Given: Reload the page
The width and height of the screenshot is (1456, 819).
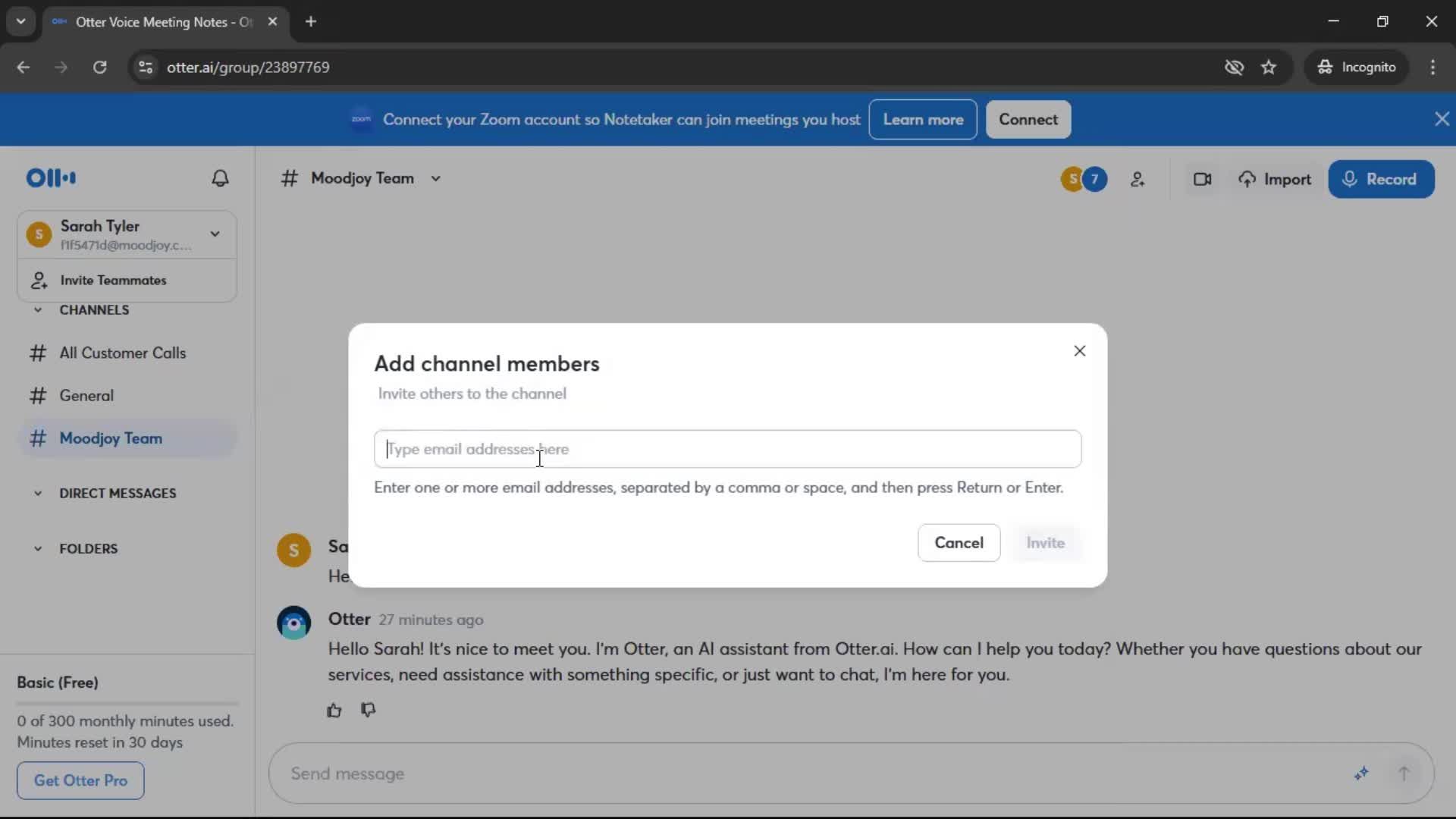Looking at the screenshot, I should click(99, 67).
